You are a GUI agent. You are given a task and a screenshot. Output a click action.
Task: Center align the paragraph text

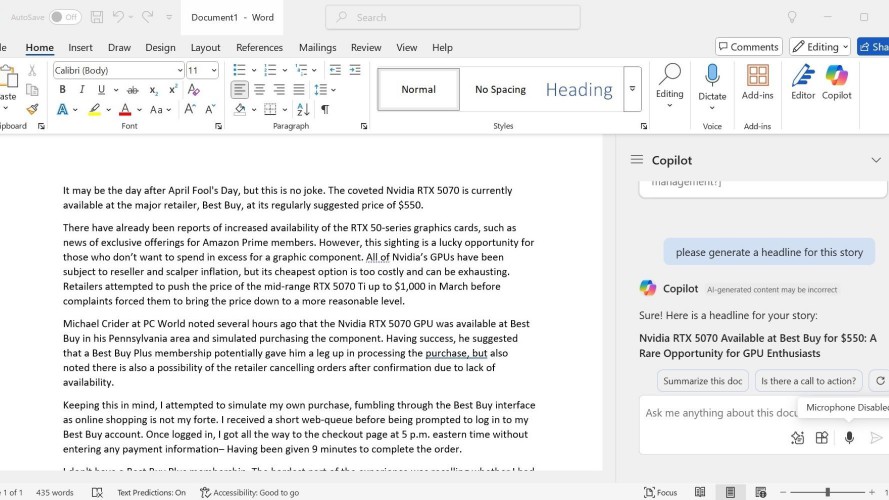(x=260, y=89)
